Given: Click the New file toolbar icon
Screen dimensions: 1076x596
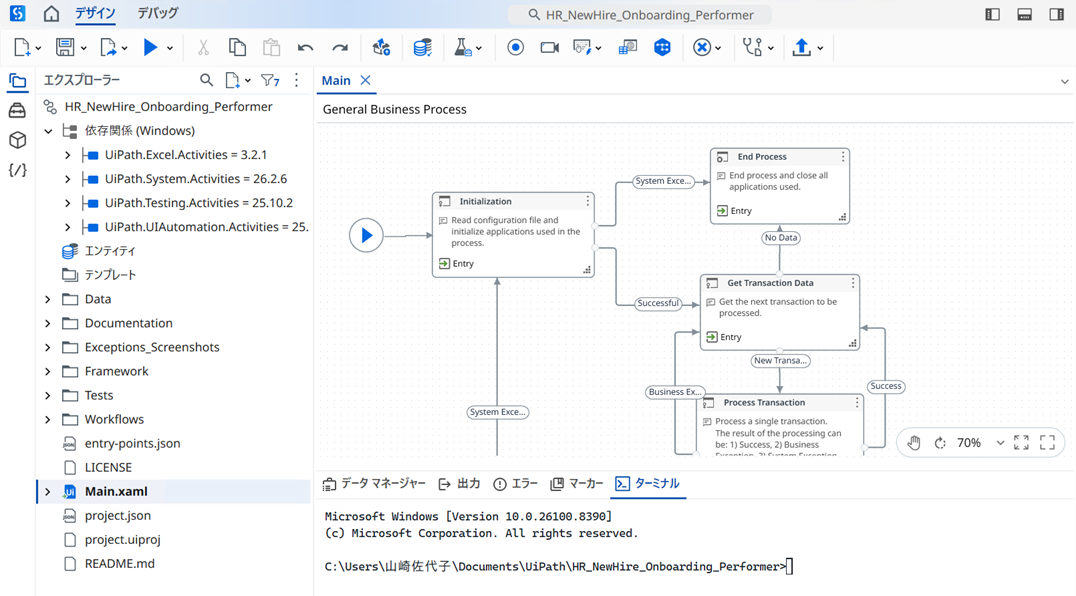Looking at the screenshot, I should tap(22, 47).
